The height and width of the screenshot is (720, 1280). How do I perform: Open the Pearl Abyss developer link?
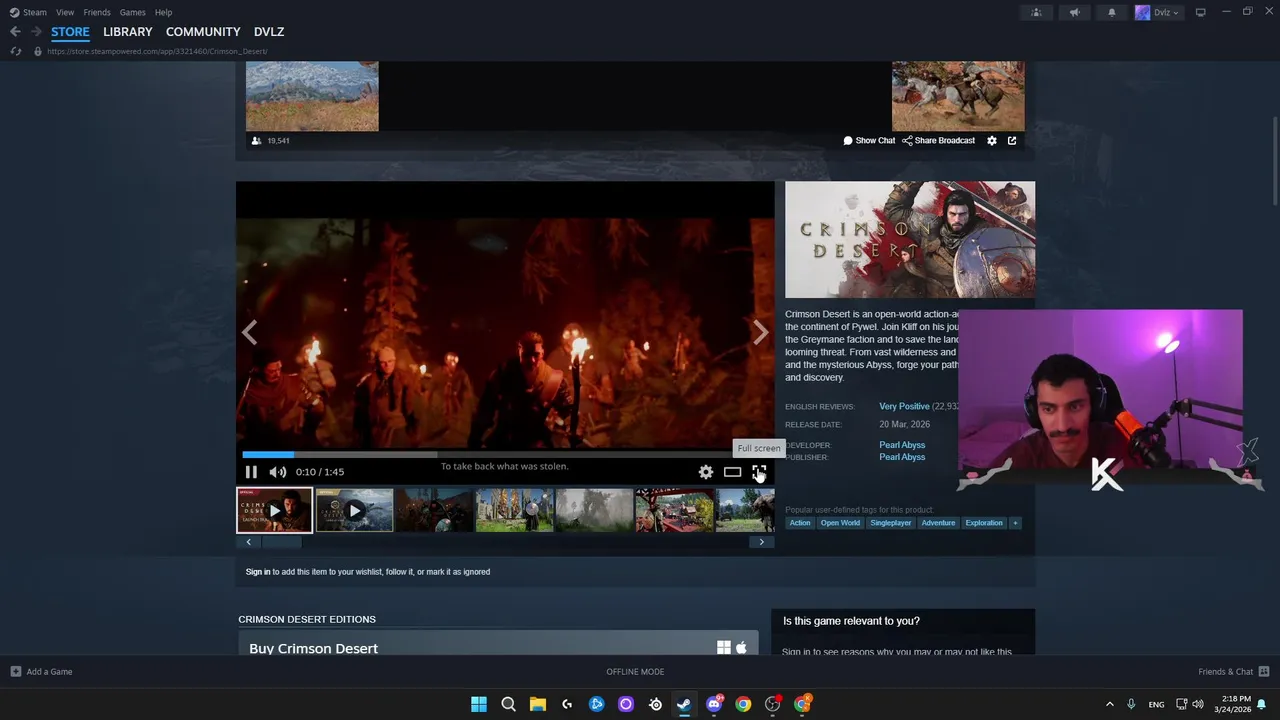[902, 445]
